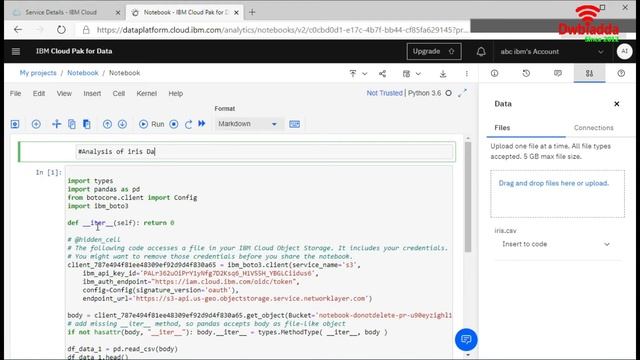Switch to the Files tab
640x360 pixels.
click(502, 128)
